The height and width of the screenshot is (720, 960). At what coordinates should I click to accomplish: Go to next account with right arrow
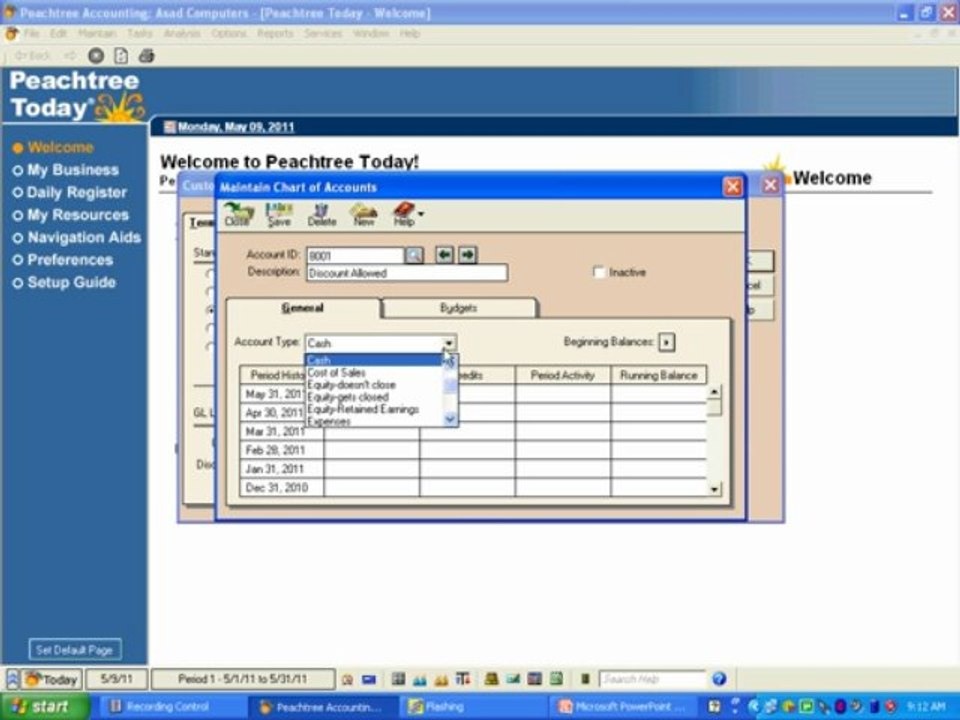coord(468,255)
